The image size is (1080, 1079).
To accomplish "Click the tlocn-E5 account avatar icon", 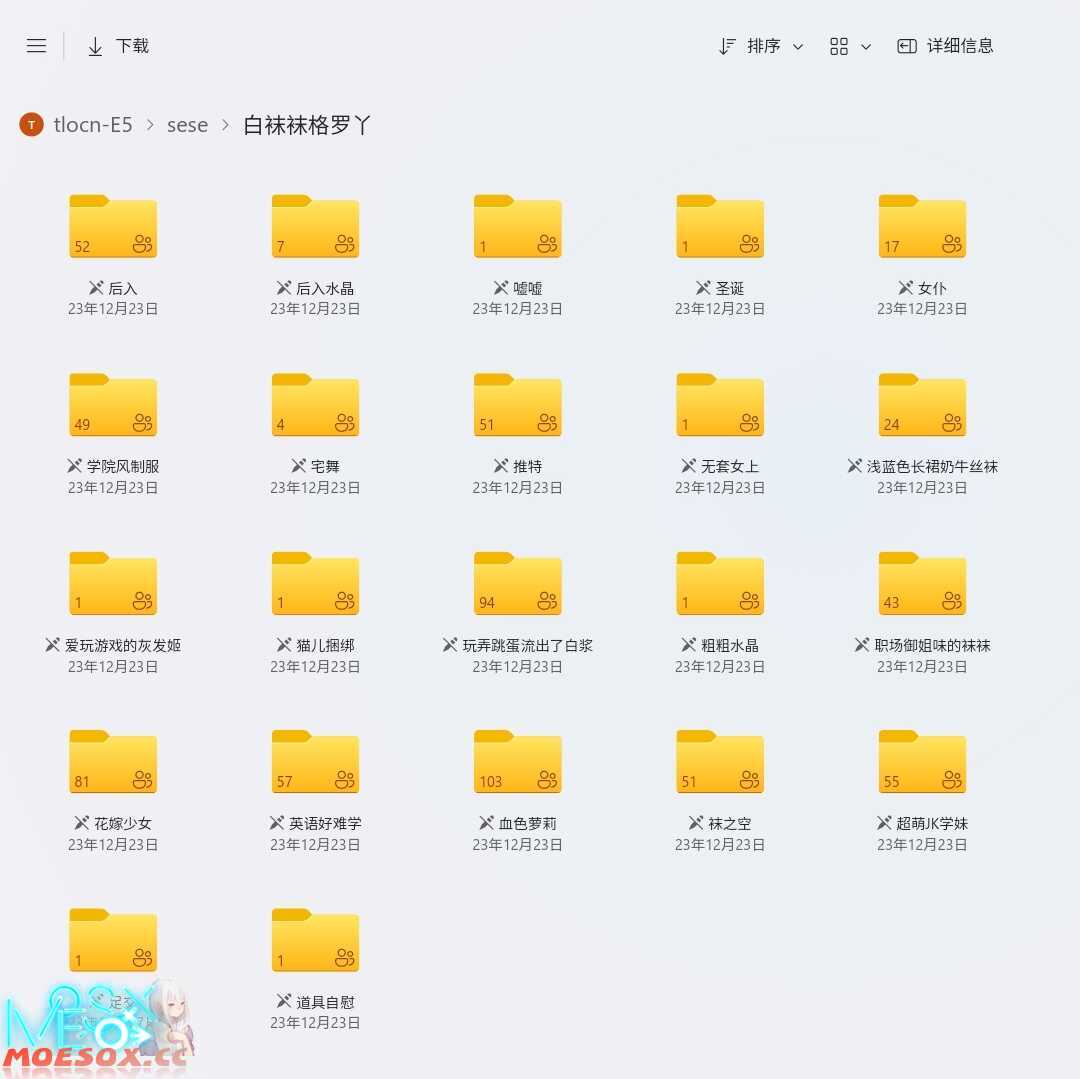I will (x=31, y=124).
